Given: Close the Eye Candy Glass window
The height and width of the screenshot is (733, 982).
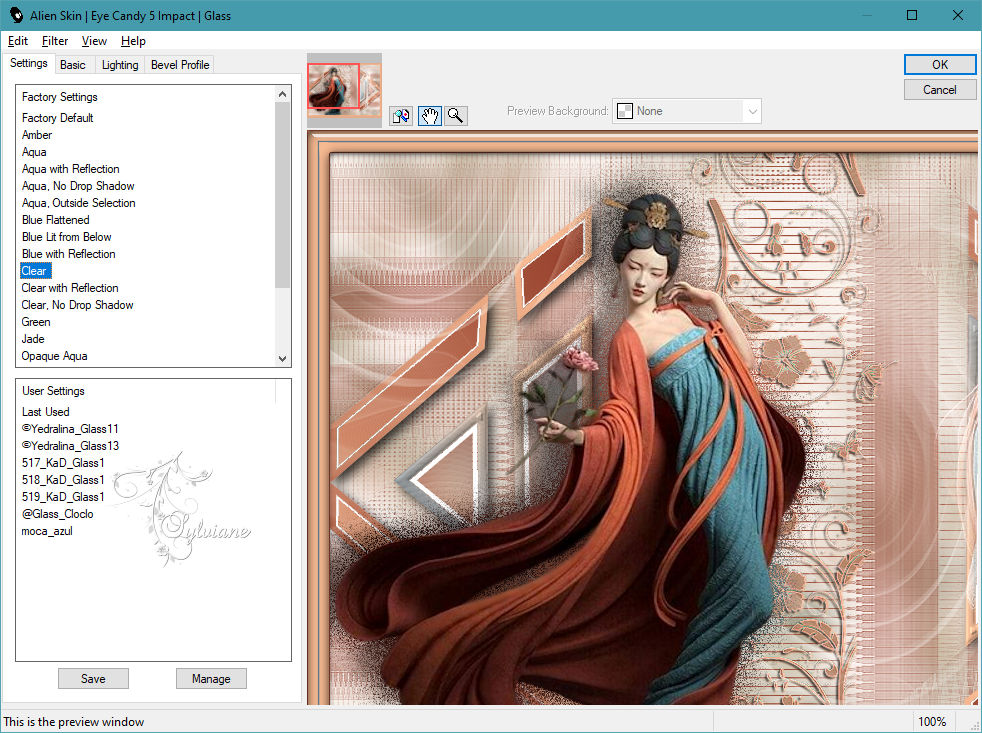Looking at the screenshot, I should [x=958, y=15].
